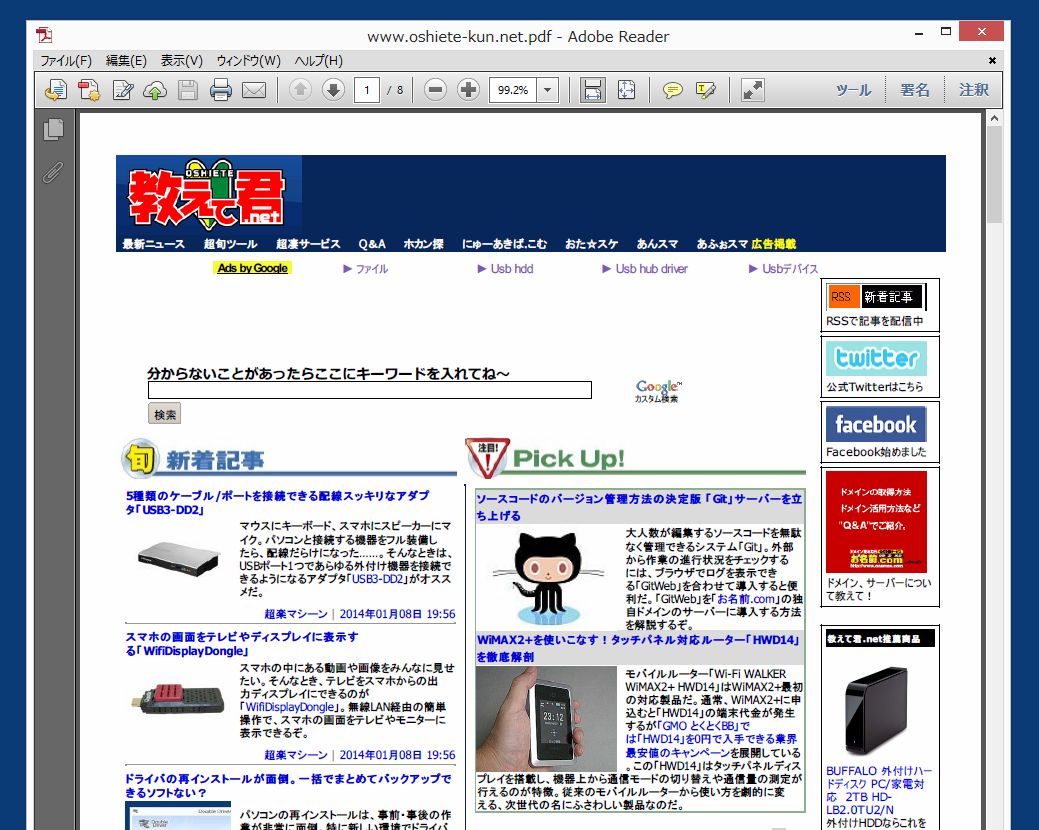Click the red お名前.com domain ad
The width and height of the screenshot is (1039, 830).
point(876,522)
